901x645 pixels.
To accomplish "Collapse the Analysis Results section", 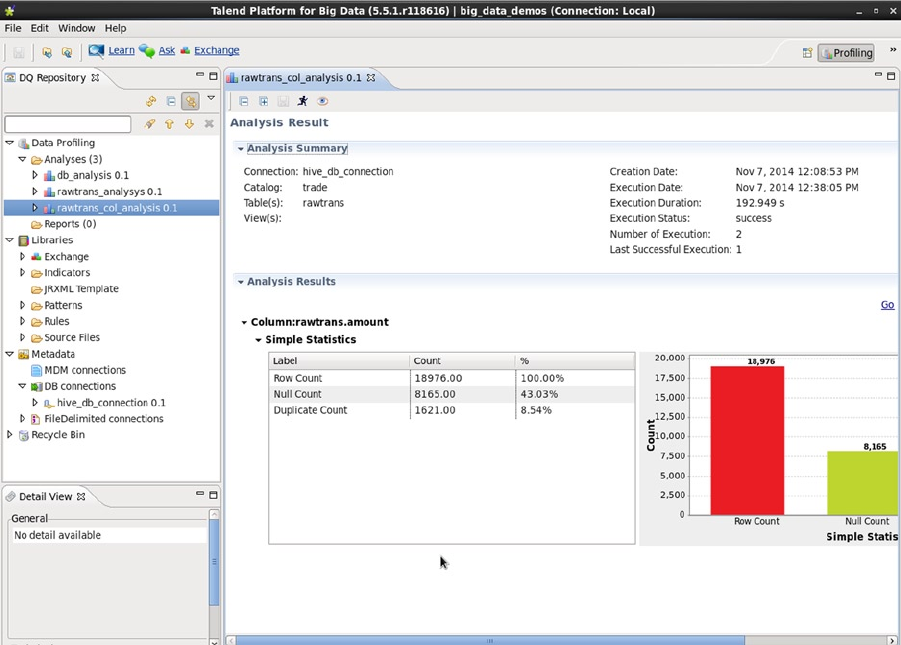I will tap(241, 282).
